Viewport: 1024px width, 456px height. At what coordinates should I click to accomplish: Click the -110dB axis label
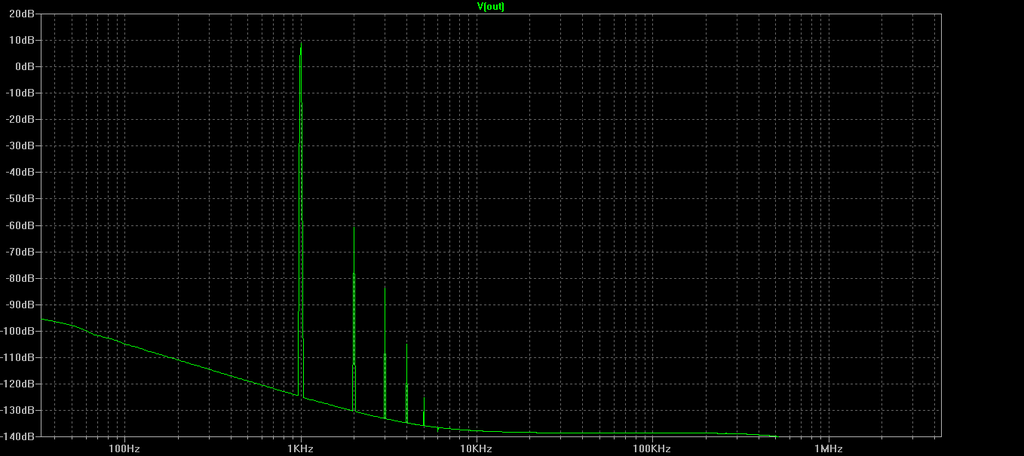click(x=19, y=358)
